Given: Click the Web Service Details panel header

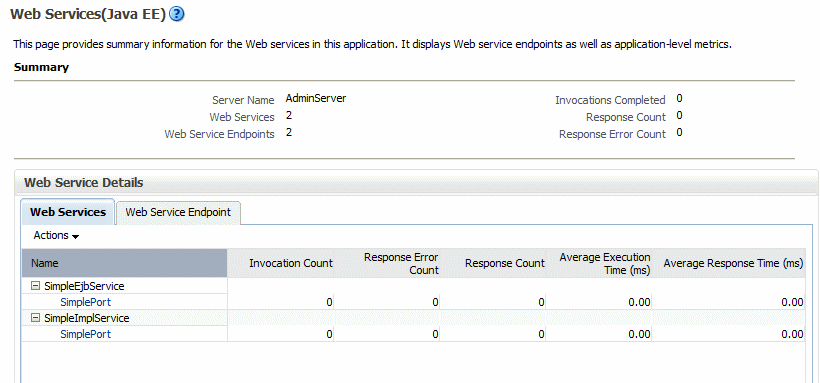Looking at the screenshot, I should (x=84, y=183).
